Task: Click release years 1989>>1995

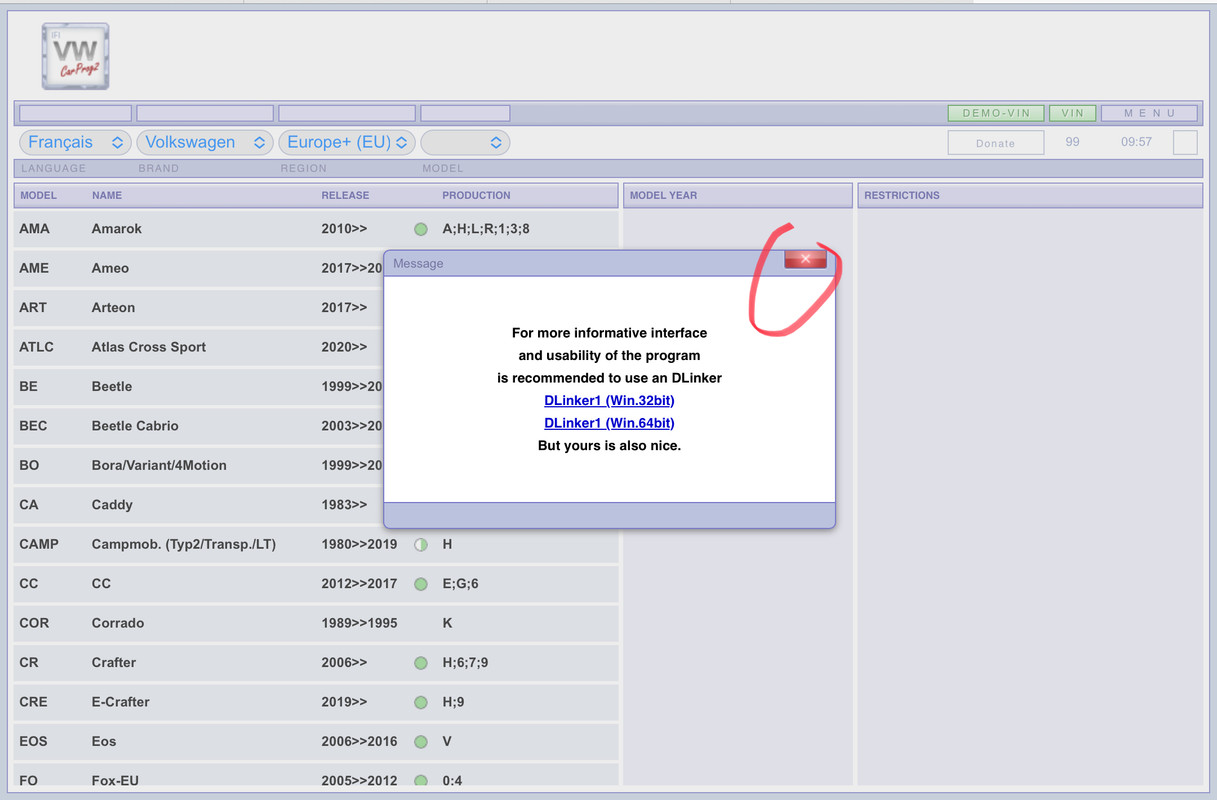Action: click(359, 623)
